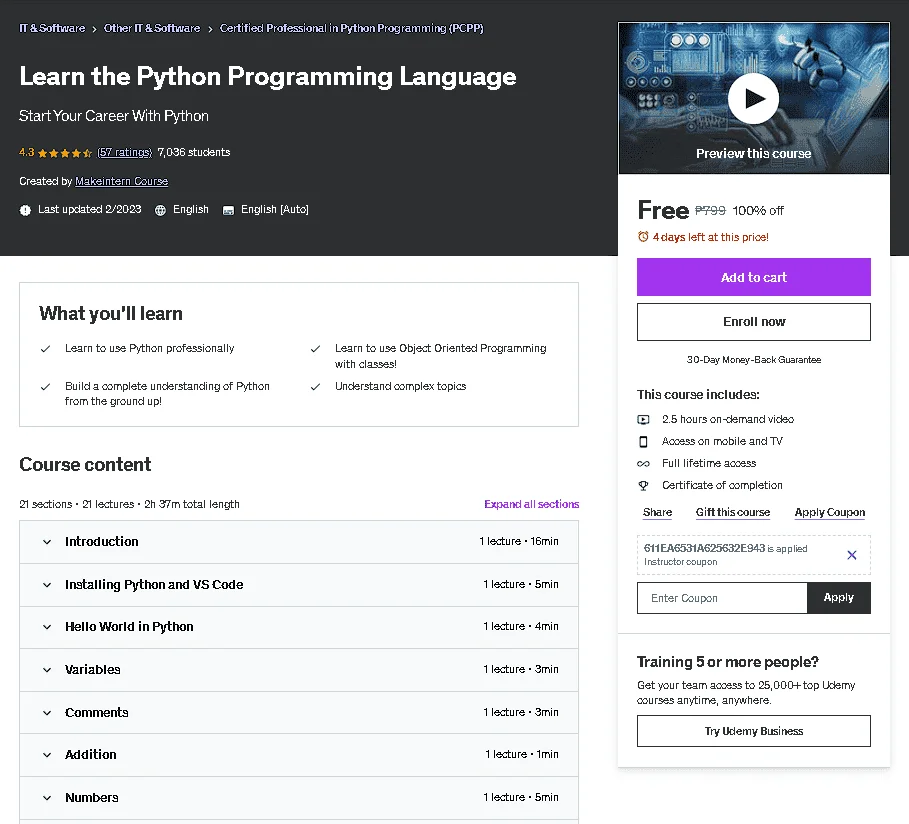Viewport: 909px width, 824px height.
Task: Click the '7,036 students' text
Action: [194, 153]
